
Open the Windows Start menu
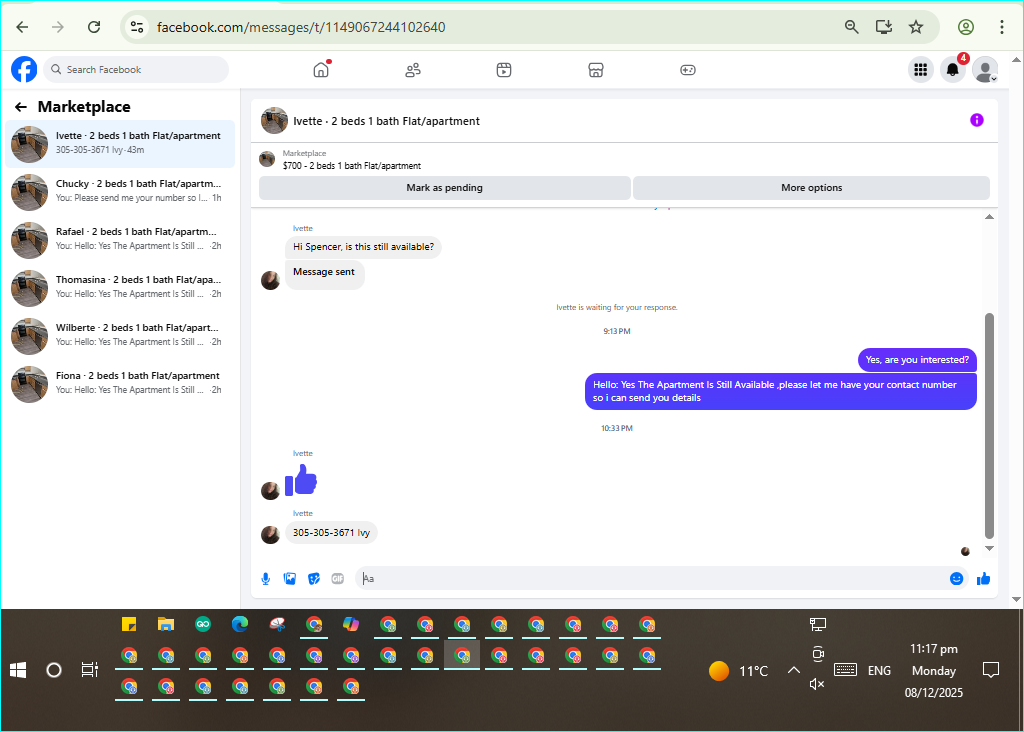[18, 670]
